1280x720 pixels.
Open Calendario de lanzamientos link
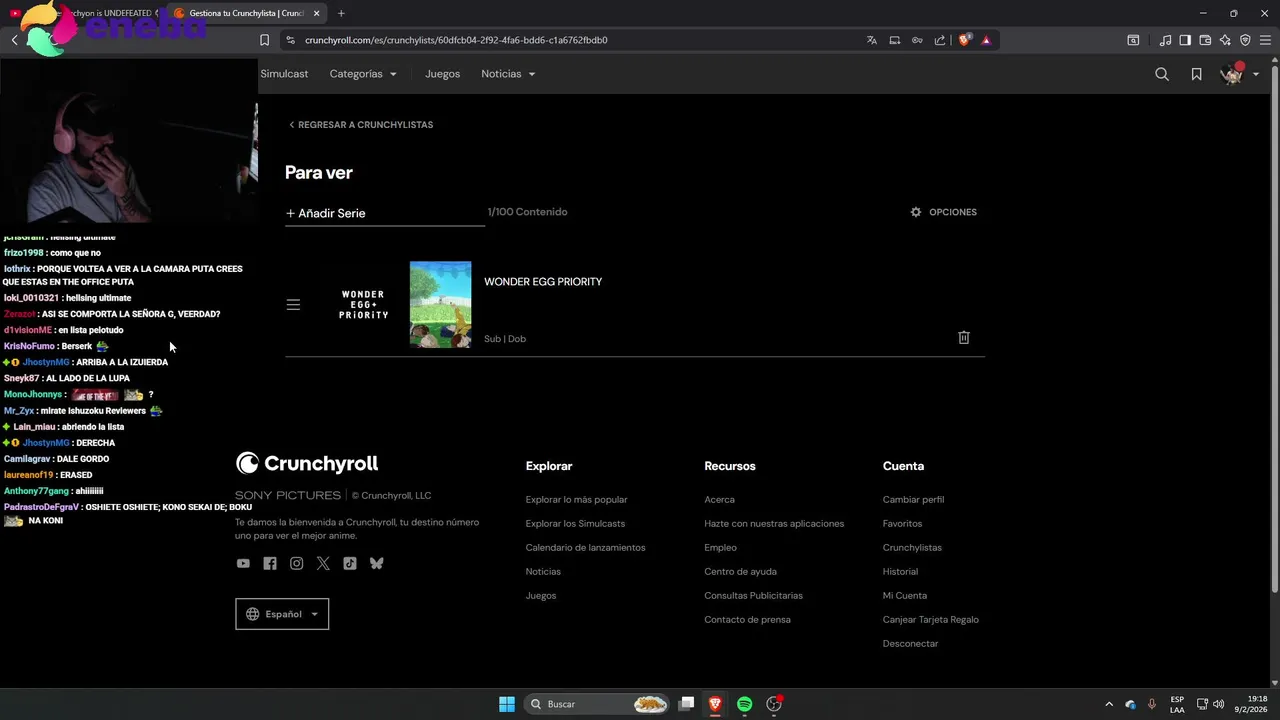585,548
